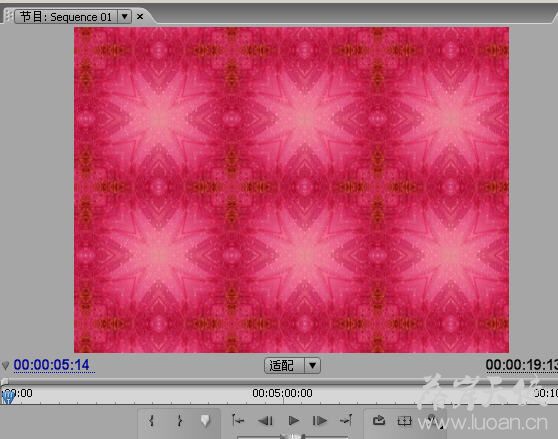Click the blue playhead on time ruler
The width and height of the screenshot is (558, 439).
pos(7,397)
